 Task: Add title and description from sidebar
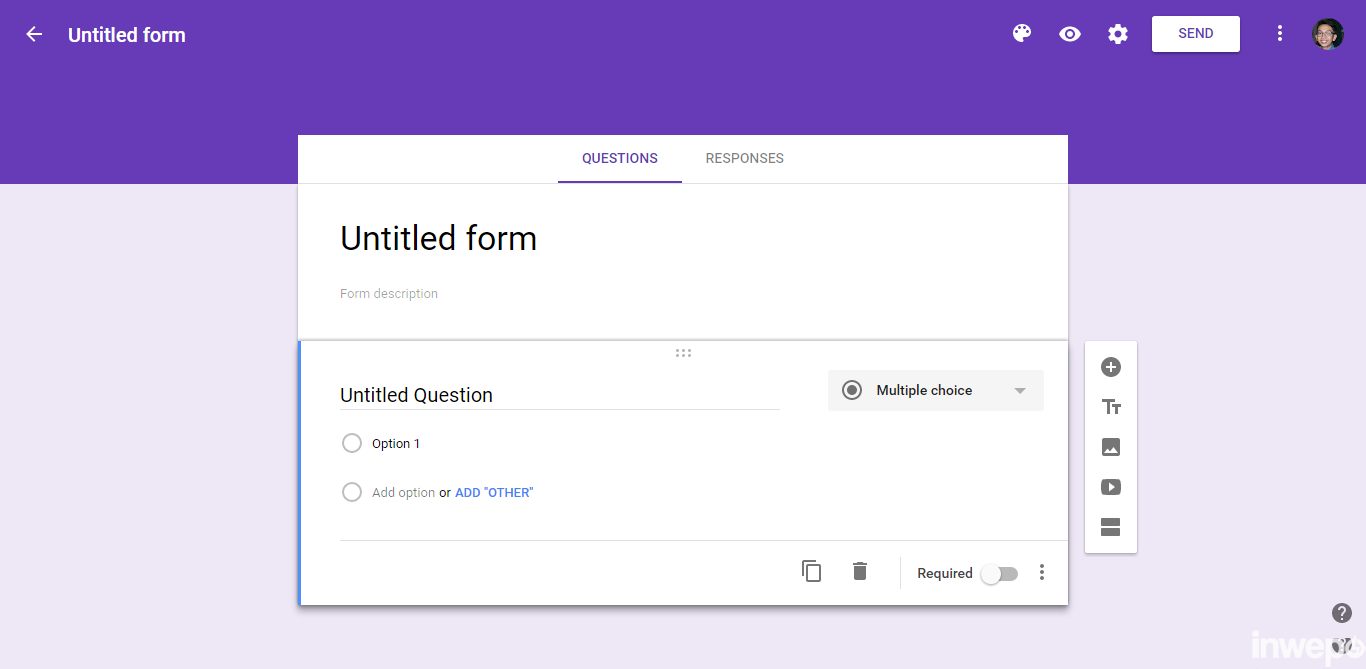tap(1111, 407)
